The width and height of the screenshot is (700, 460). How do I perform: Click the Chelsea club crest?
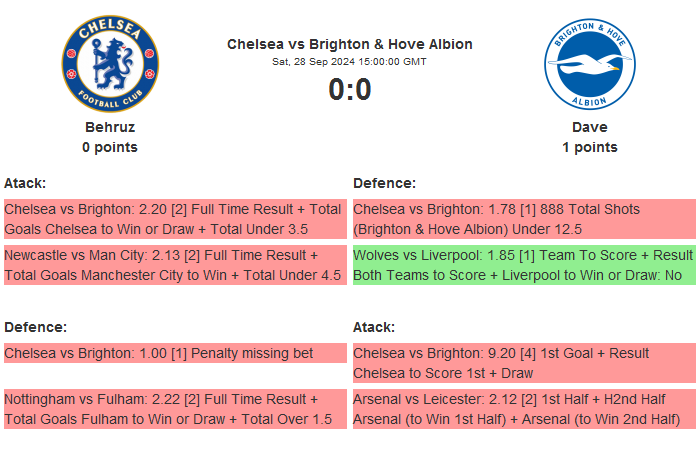110,65
